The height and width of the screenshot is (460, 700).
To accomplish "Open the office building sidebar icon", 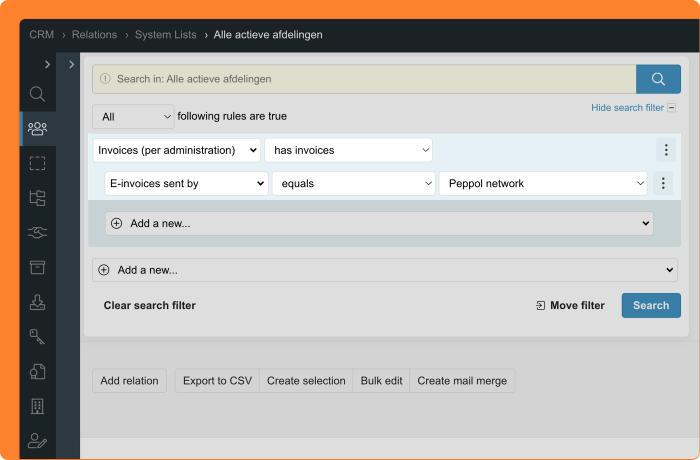I will pos(38,406).
